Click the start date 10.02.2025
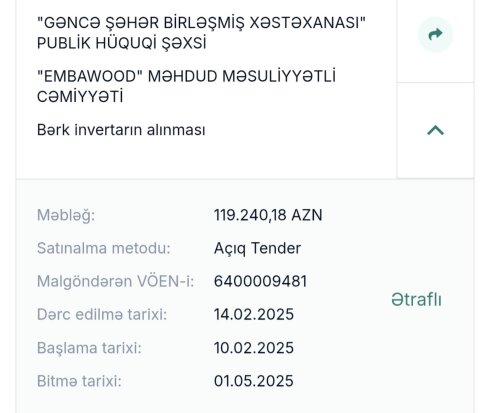490x413 pixels. pos(254,348)
